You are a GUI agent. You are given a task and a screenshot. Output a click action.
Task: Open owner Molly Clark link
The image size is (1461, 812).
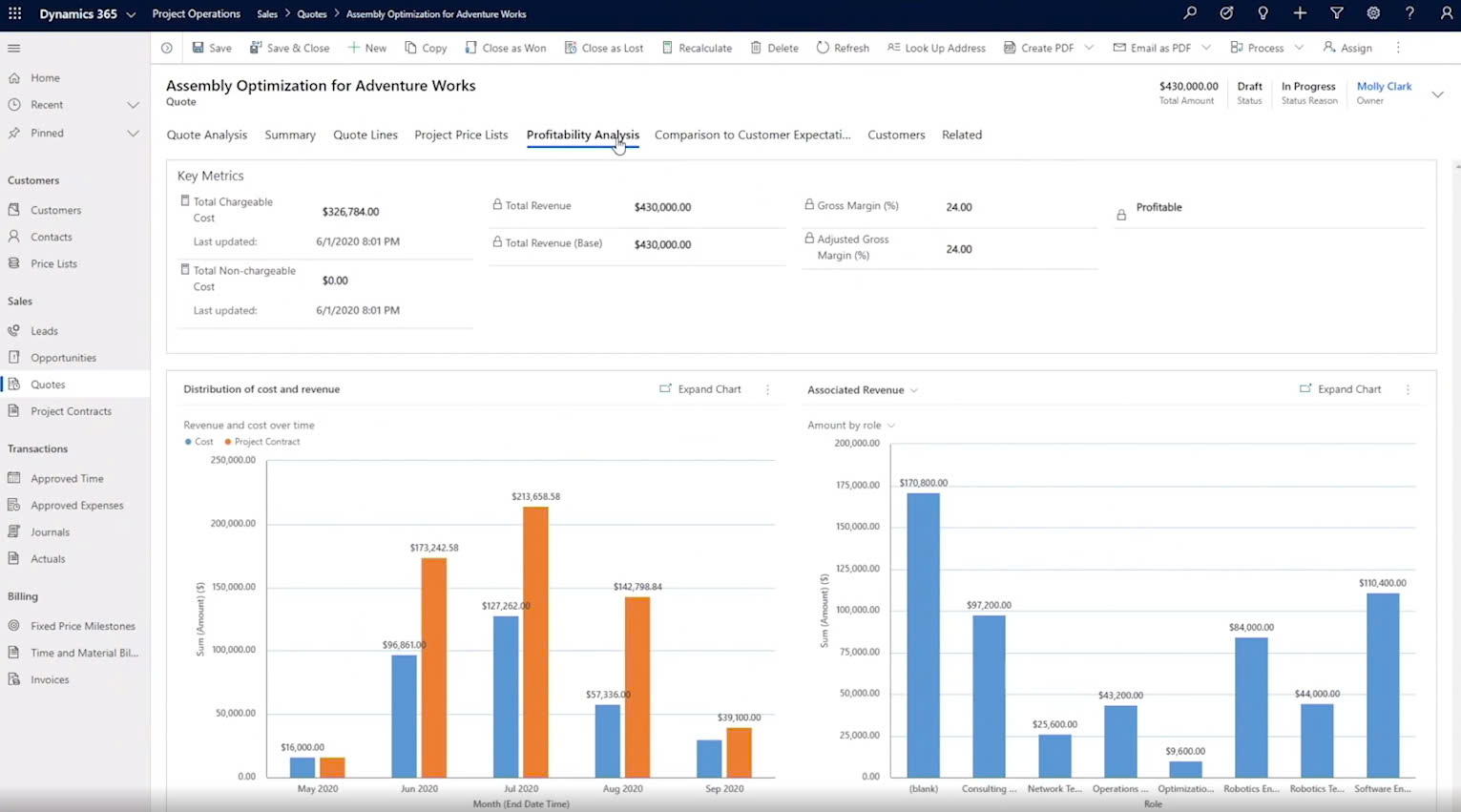(x=1384, y=86)
